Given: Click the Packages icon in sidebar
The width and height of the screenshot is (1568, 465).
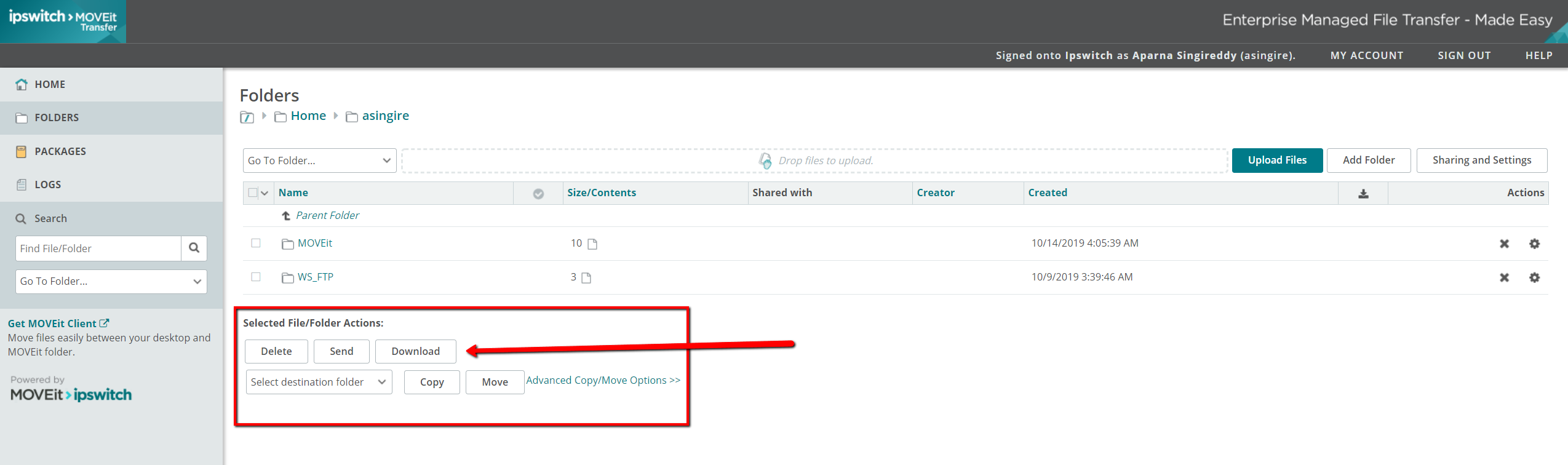Looking at the screenshot, I should 22,151.
